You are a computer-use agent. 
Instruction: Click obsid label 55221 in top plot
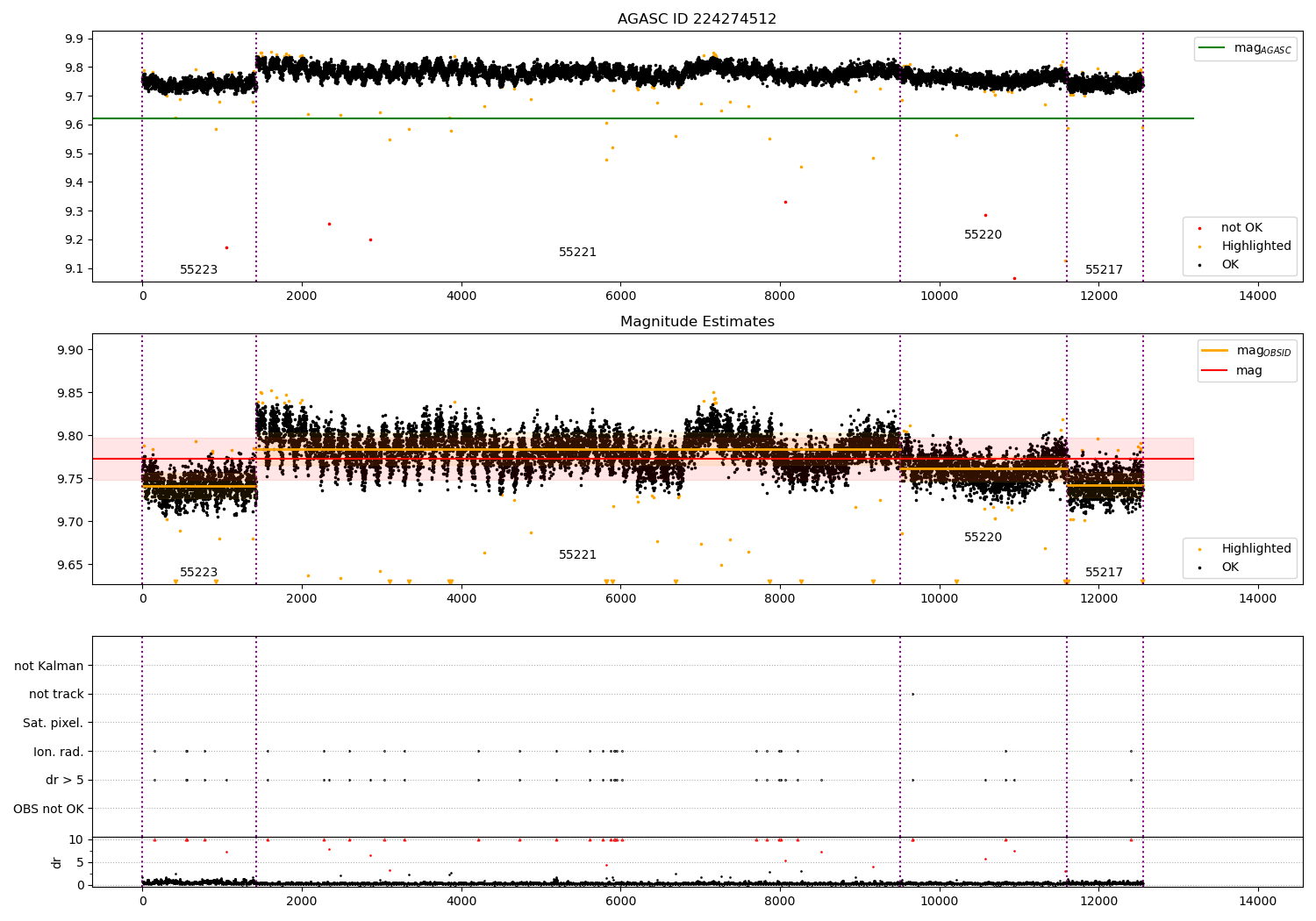click(577, 253)
